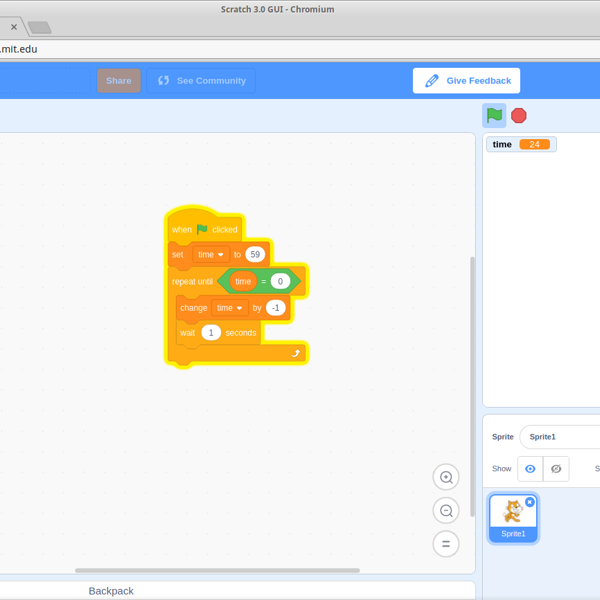Screen dimensions: 600x600
Task: Open the time dropdown in set block
Action: click(211, 255)
